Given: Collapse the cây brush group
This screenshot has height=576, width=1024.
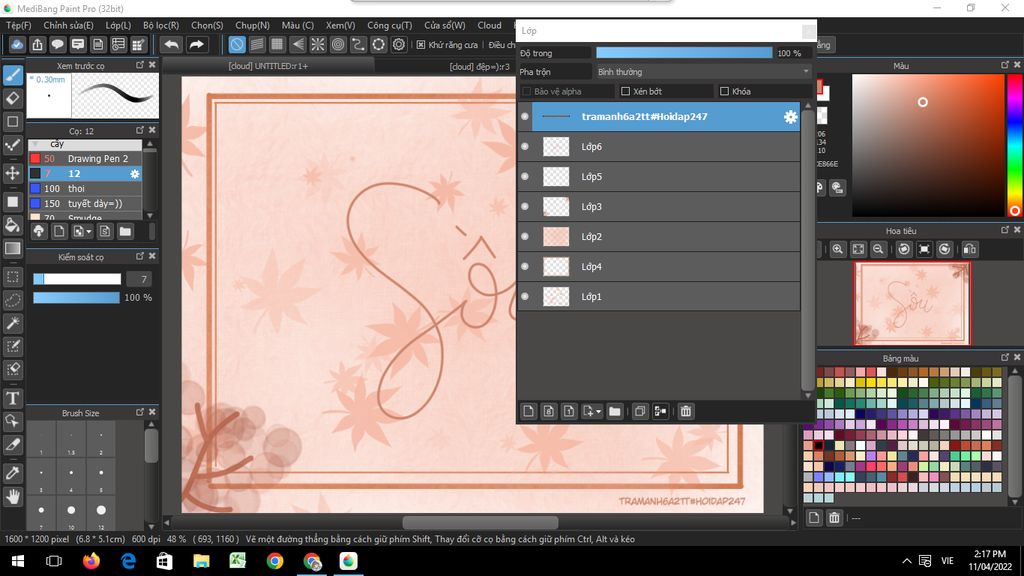Looking at the screenshot, I should pyautogui.click(x=35, y=144).
